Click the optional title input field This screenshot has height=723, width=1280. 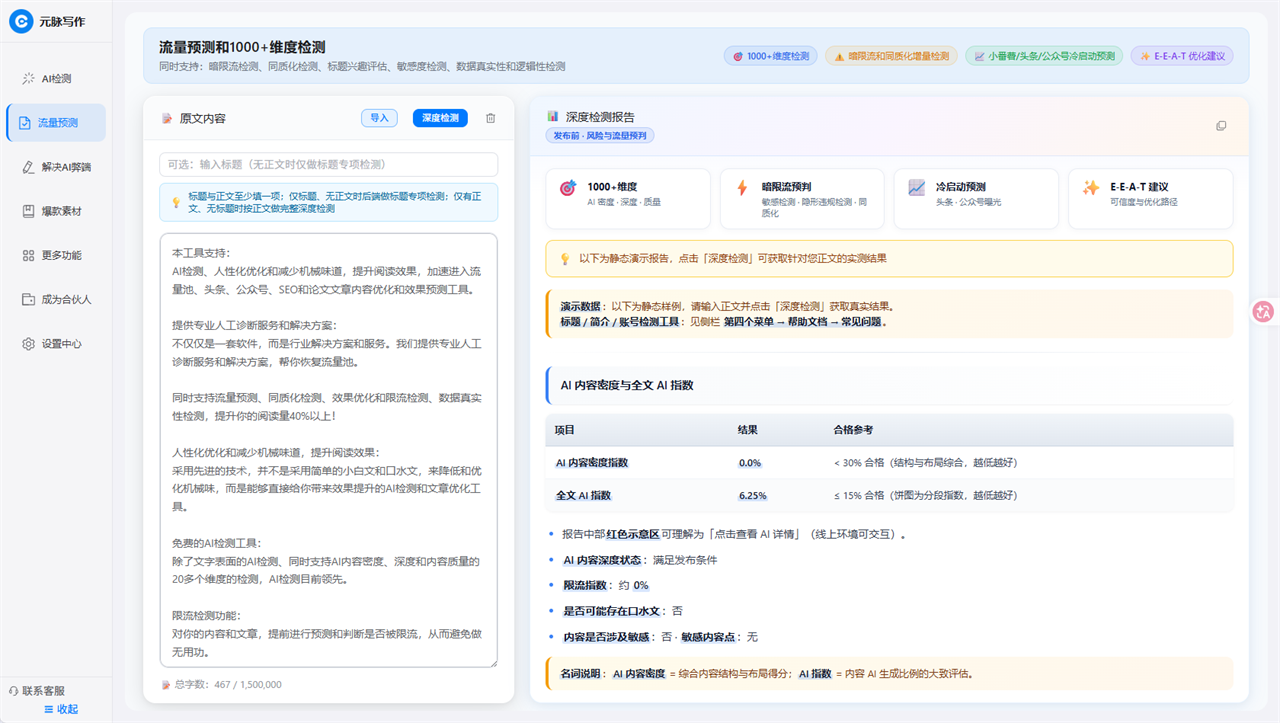(x=328, y=164)
